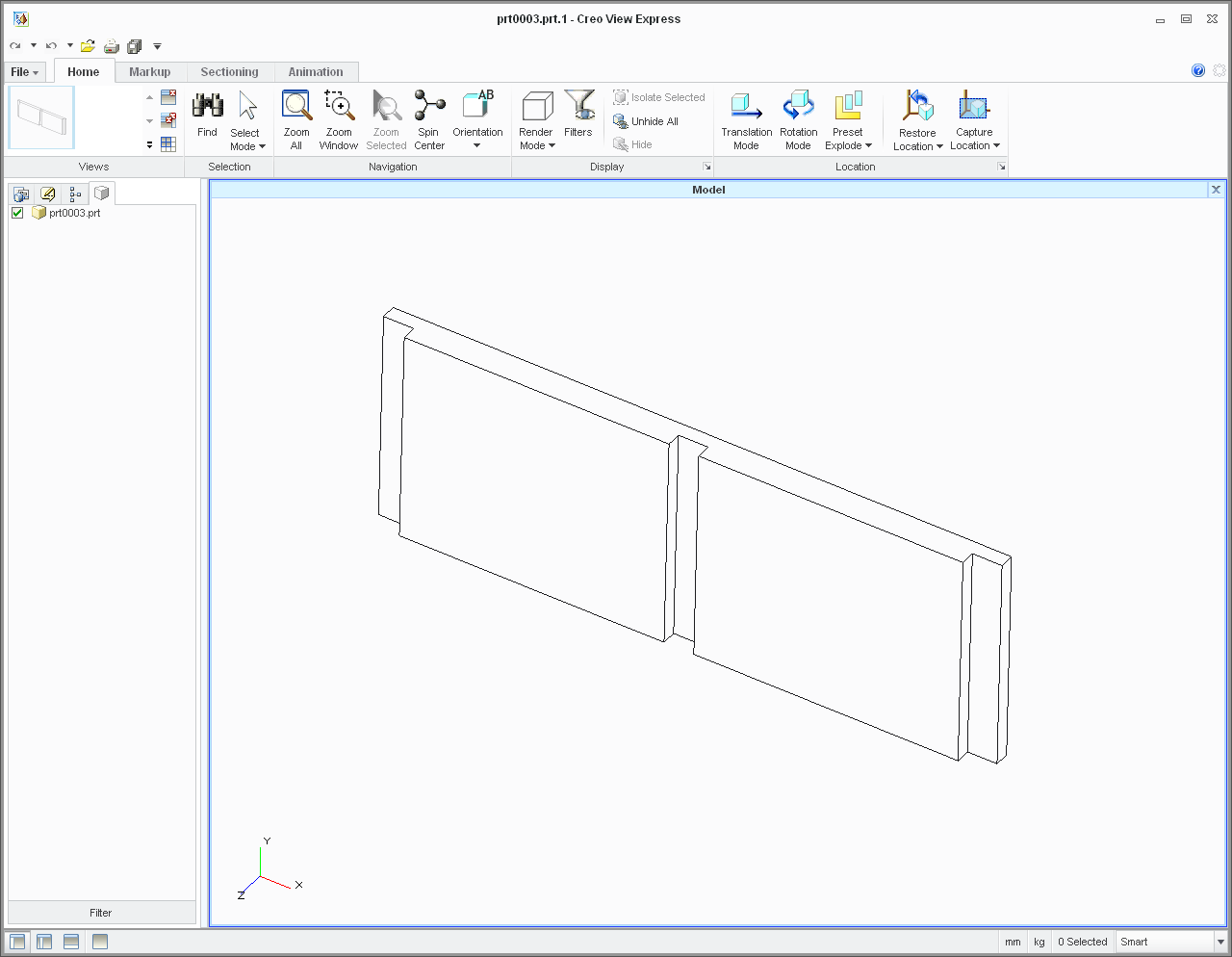Select the model cube tab in left panel
Image resolution: width=1232 pixels, height=957 pixels.
102,193
